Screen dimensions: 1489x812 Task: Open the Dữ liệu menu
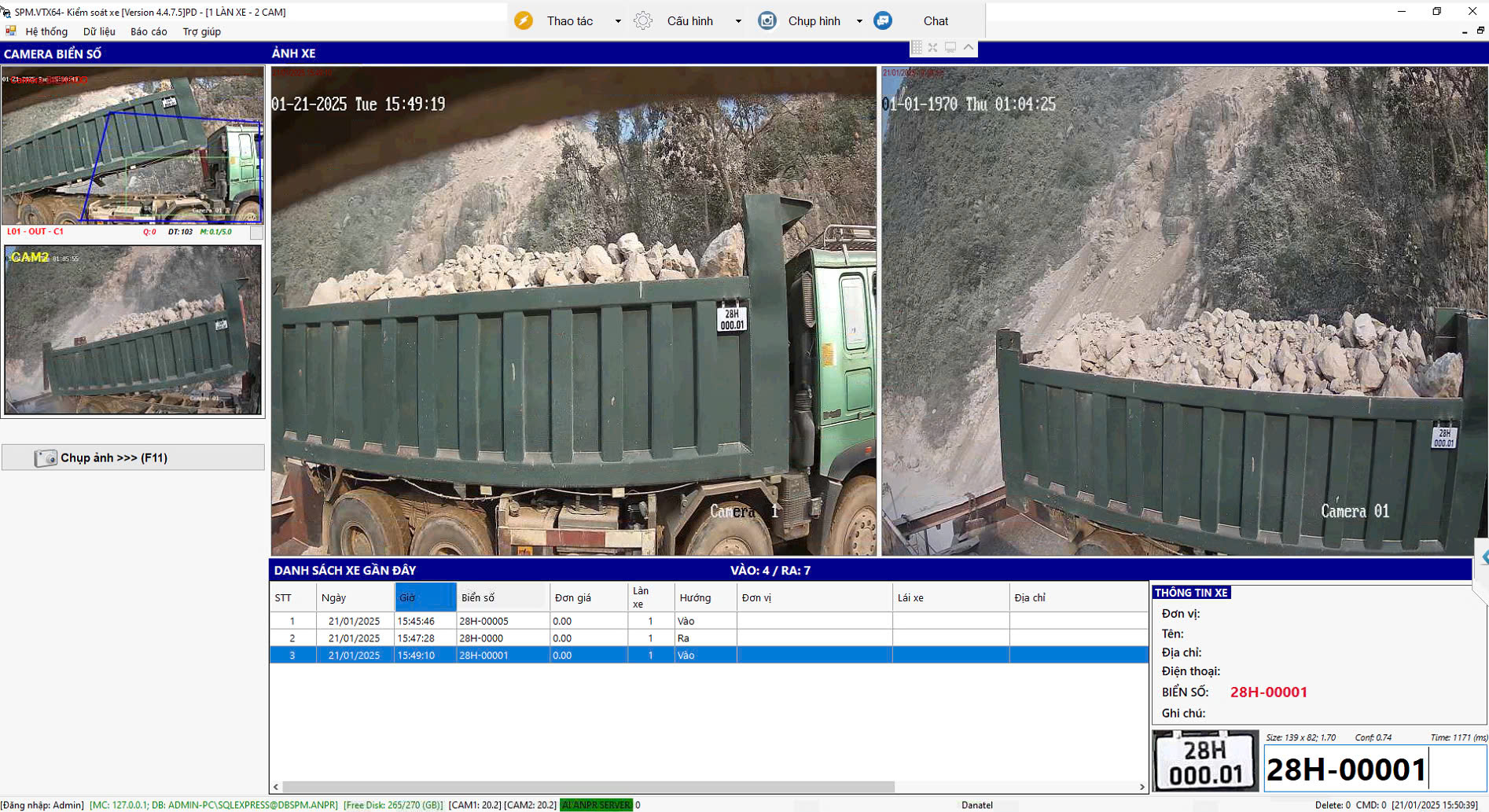[x=99, y=31]
